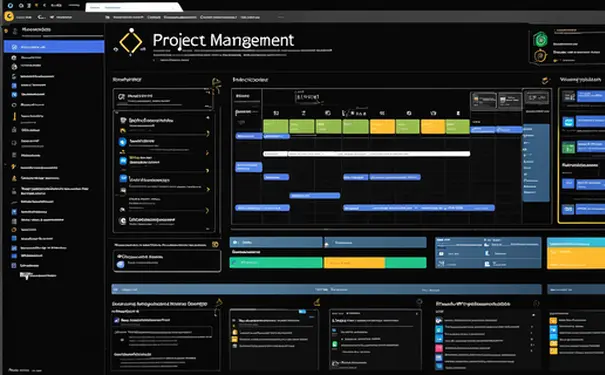Toggle the second yellow checkbox in bottom file list

click(234, 339)
